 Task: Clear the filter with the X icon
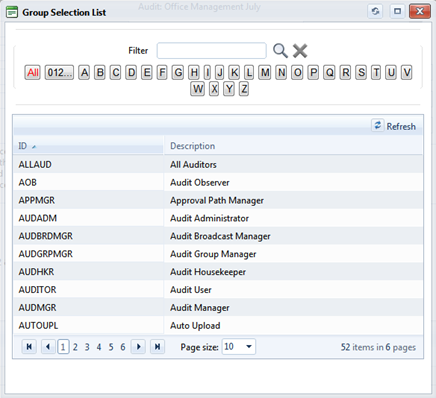click(x=300, y=51)
